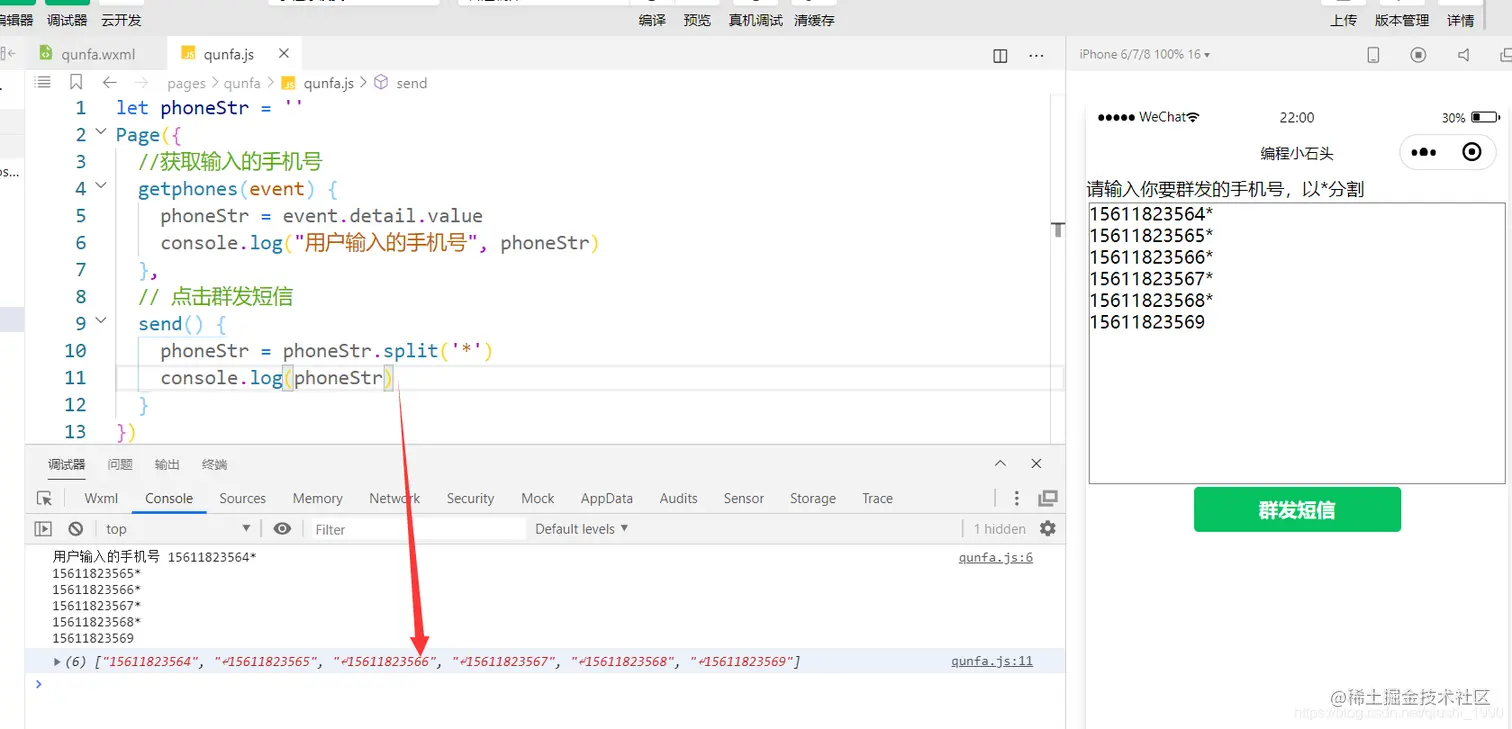Open the Security devtools tab

(x=471, y=498)
